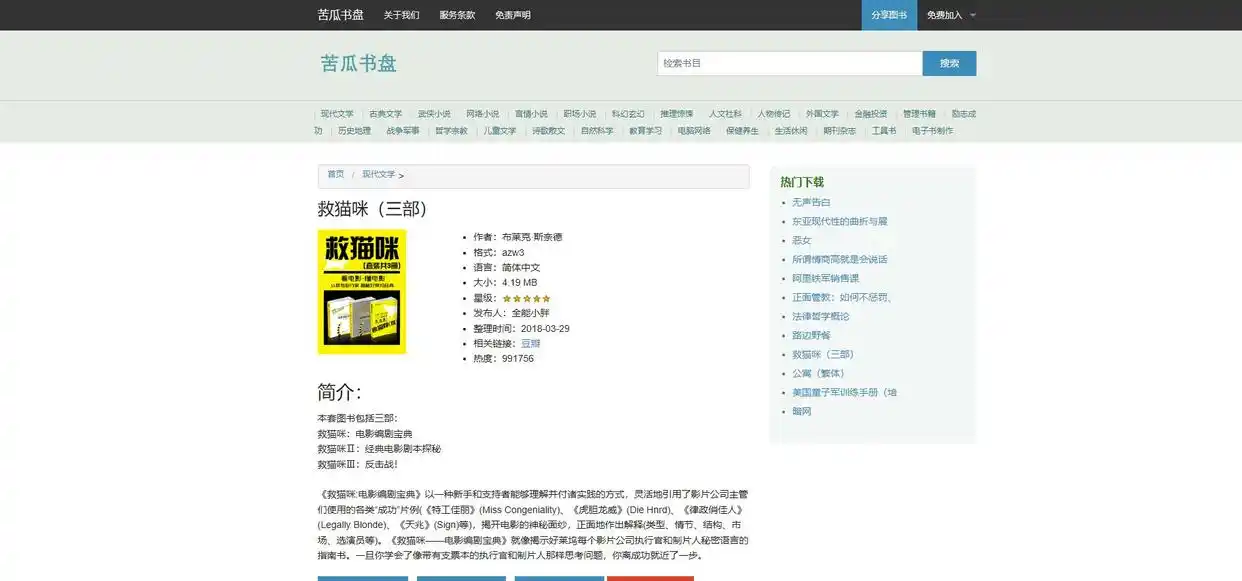
Task: Open the 免责声明 page
Action: tap(514, 14)
